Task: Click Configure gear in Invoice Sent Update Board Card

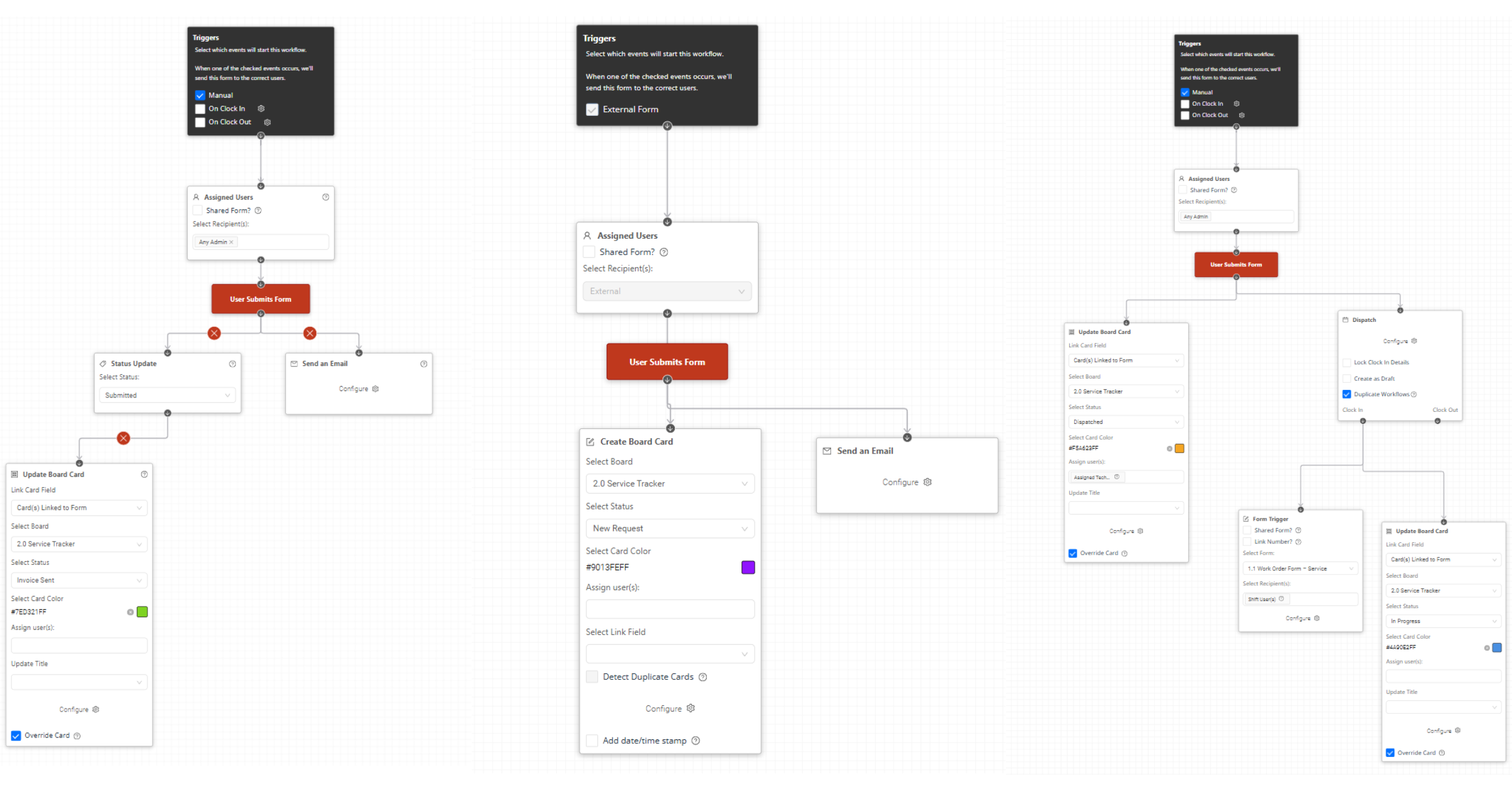Action: [96, 709]
